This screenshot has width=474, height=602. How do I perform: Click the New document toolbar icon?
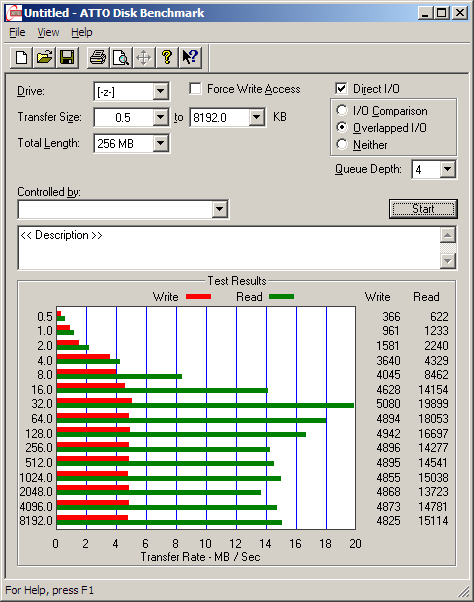coord(21,58)
